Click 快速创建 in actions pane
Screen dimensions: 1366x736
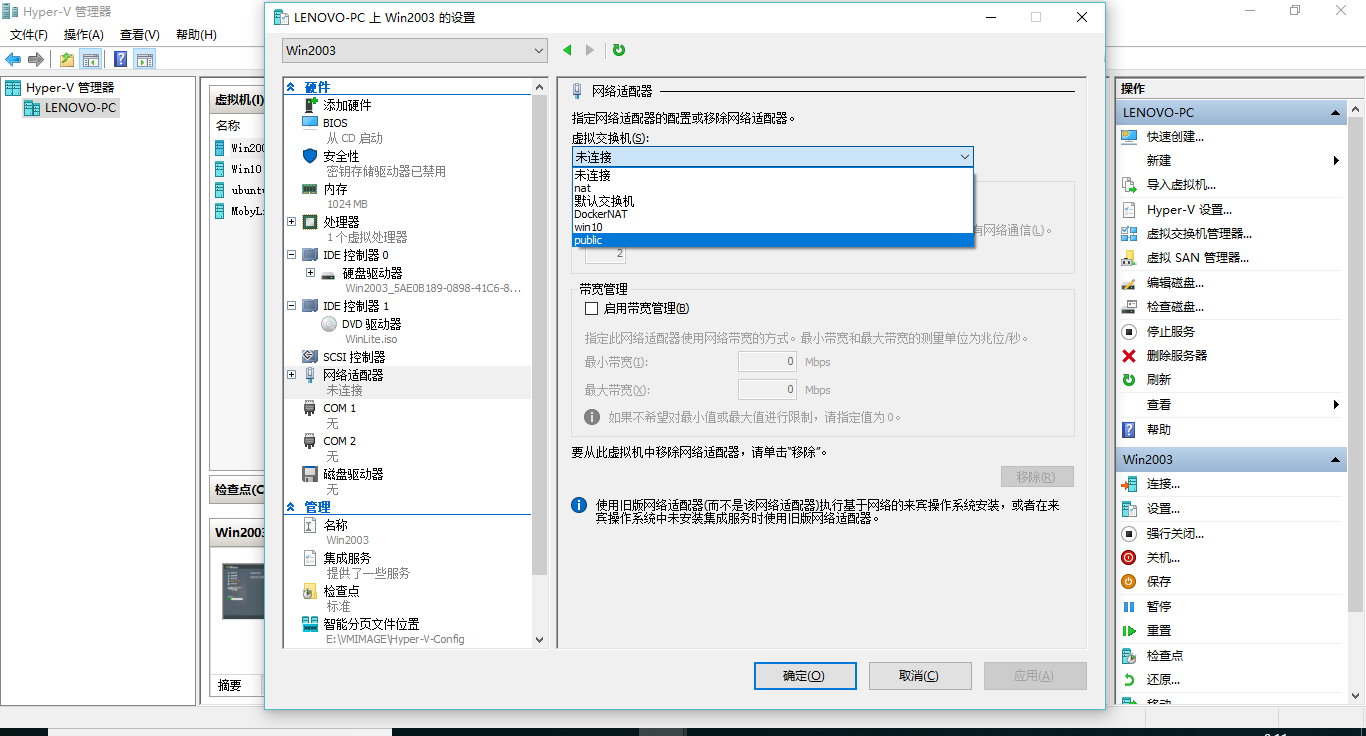tap(1176, 137)
